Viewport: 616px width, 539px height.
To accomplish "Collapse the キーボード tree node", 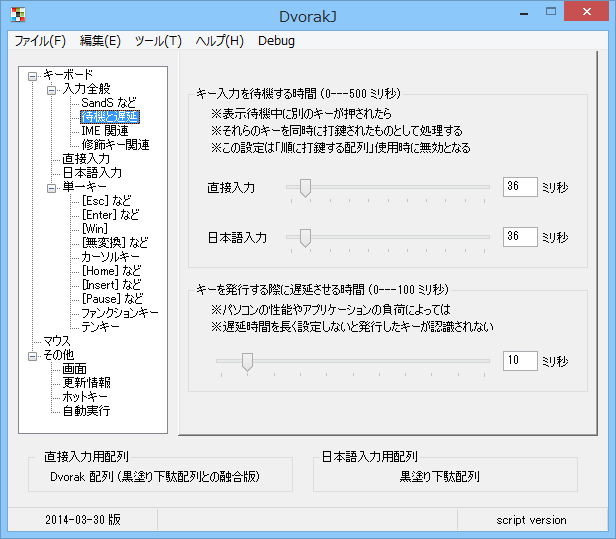I will [x=33, y=76].
